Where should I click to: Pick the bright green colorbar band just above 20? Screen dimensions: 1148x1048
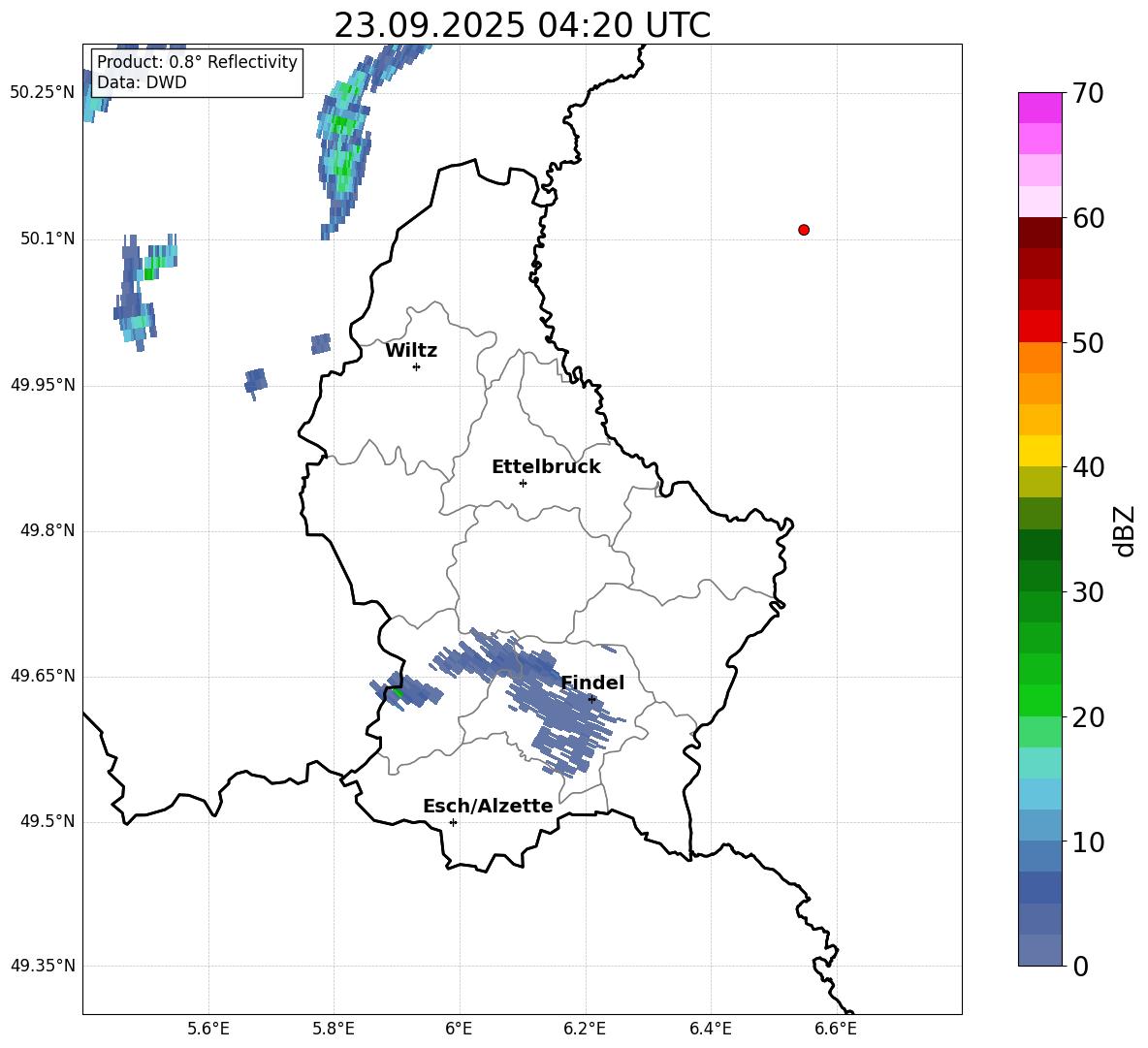pyautogui.click(x=1039, y=700)
